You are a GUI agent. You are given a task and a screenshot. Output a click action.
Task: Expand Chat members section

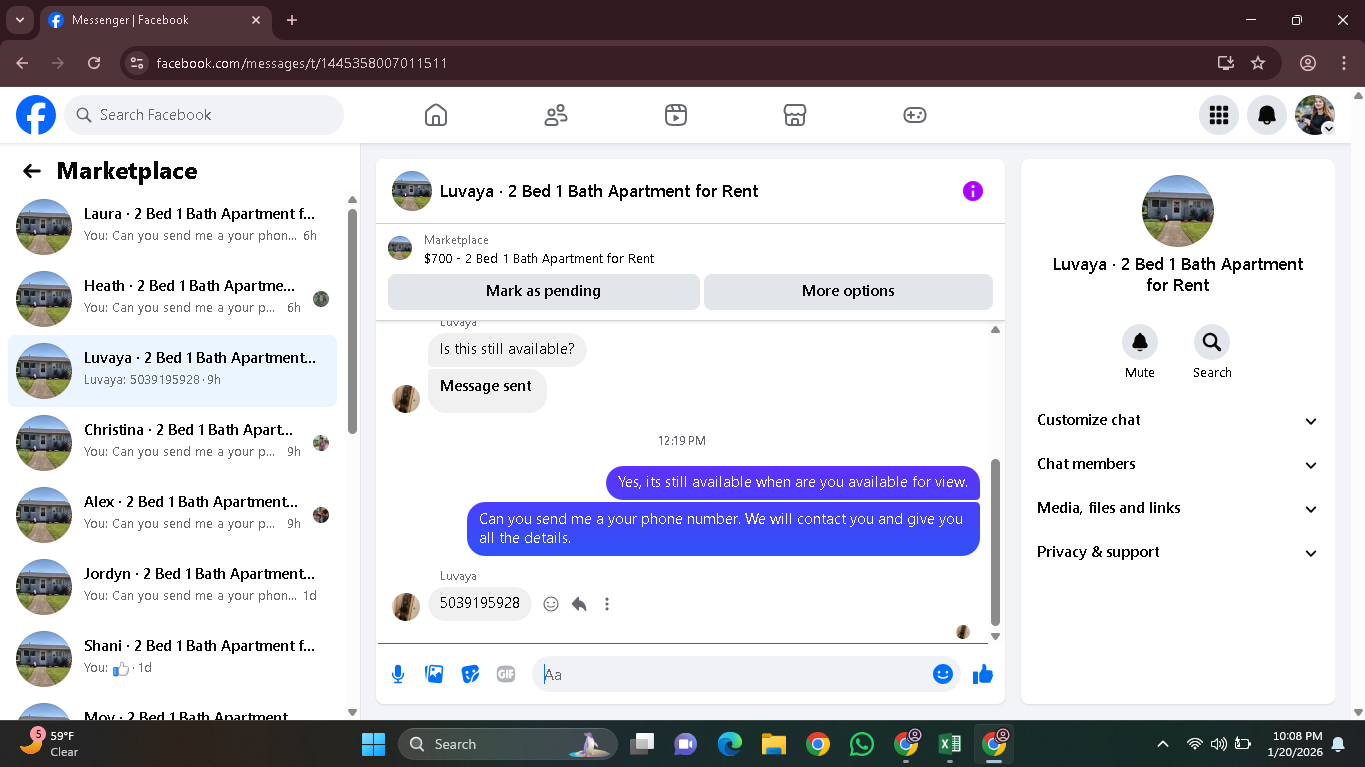(1178, 464)
